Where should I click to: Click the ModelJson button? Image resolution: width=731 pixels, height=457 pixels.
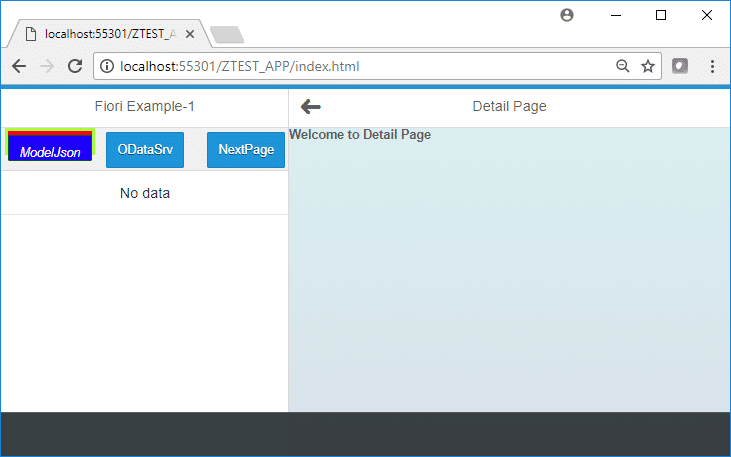pos(50,146)
